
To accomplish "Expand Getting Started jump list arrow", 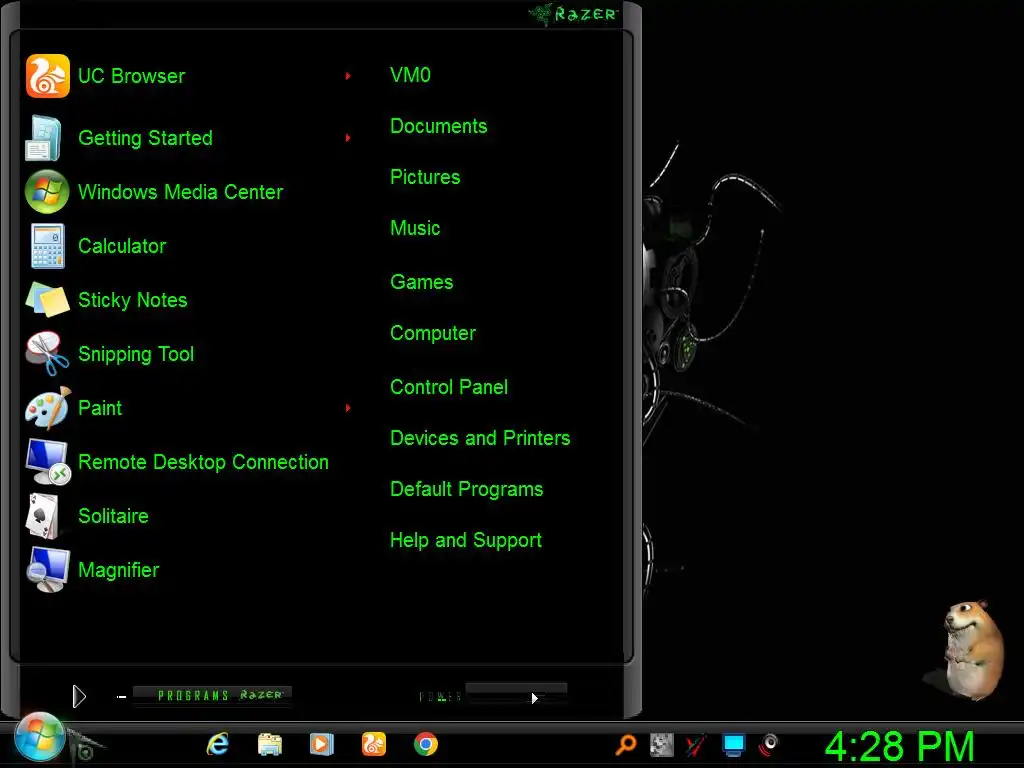I will (348, 138).
